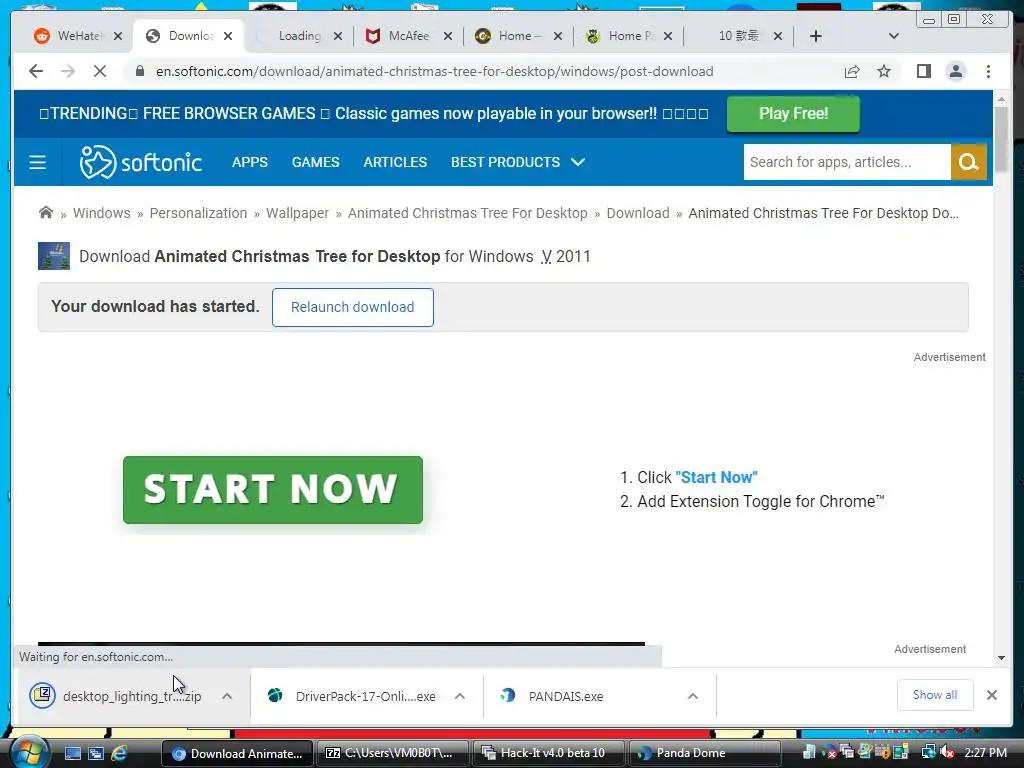Open the Windows breadcrumb link

(x=101, y=213)
